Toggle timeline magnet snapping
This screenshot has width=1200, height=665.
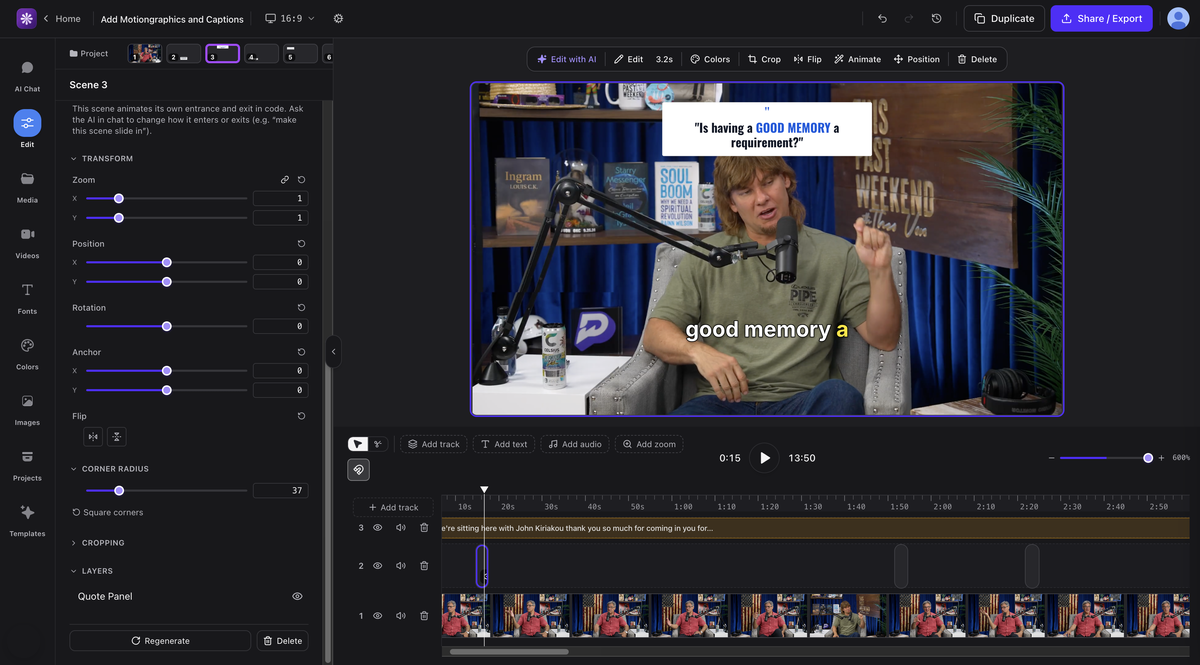tap(358, 469)
